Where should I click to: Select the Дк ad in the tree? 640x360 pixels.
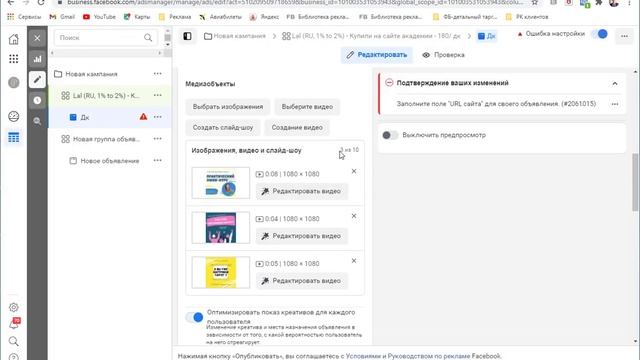click(x=85, y=117)
